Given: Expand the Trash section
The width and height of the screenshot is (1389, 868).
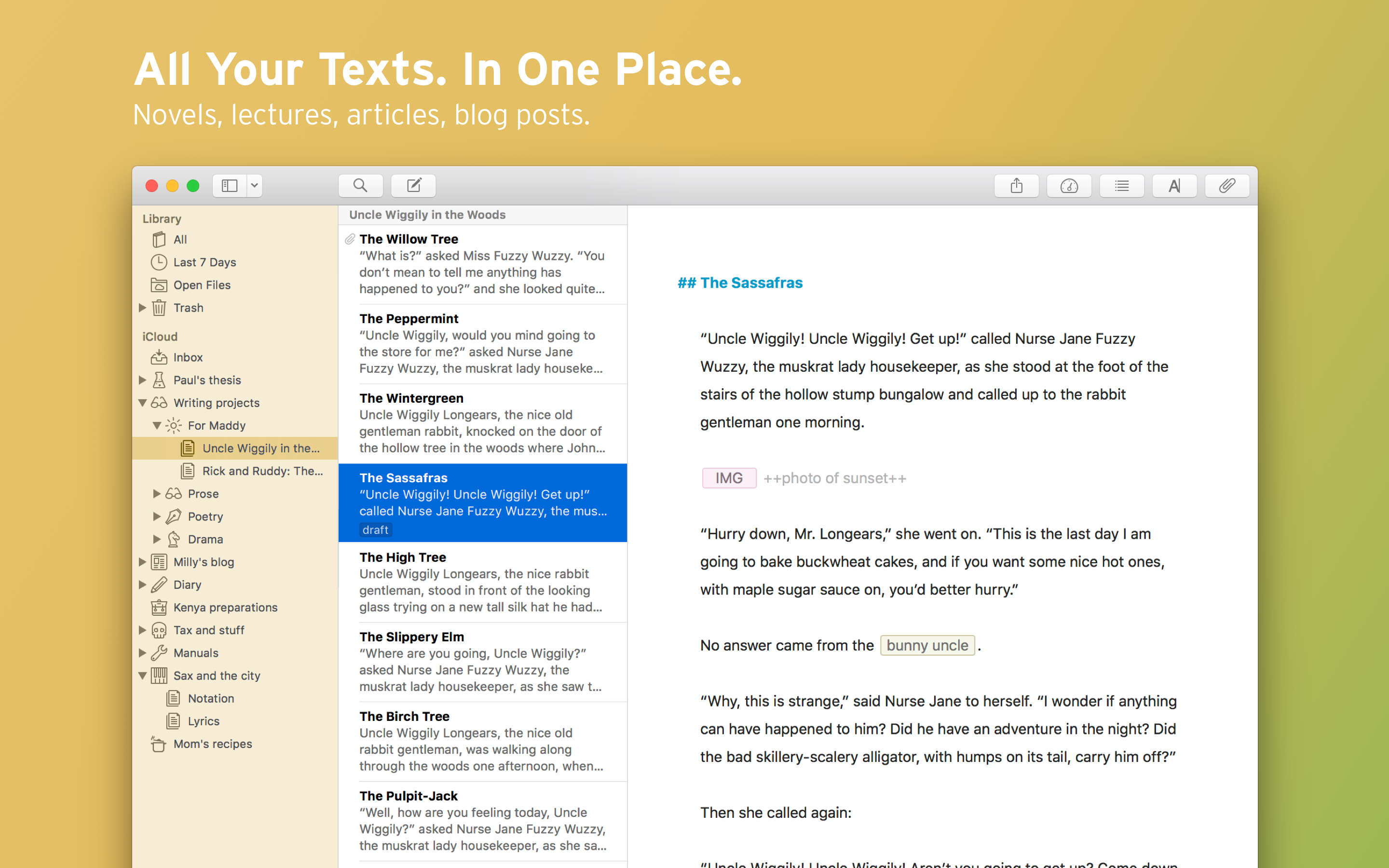Looking at the screenshot, I should pyautogui.click(x=142, y=308).
